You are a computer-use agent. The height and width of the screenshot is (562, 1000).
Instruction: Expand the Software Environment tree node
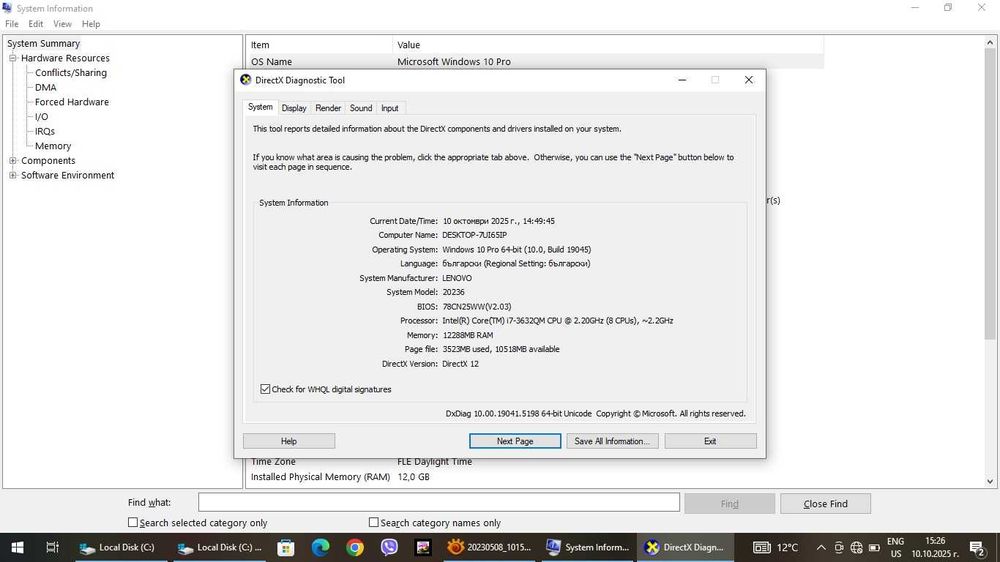12,175
